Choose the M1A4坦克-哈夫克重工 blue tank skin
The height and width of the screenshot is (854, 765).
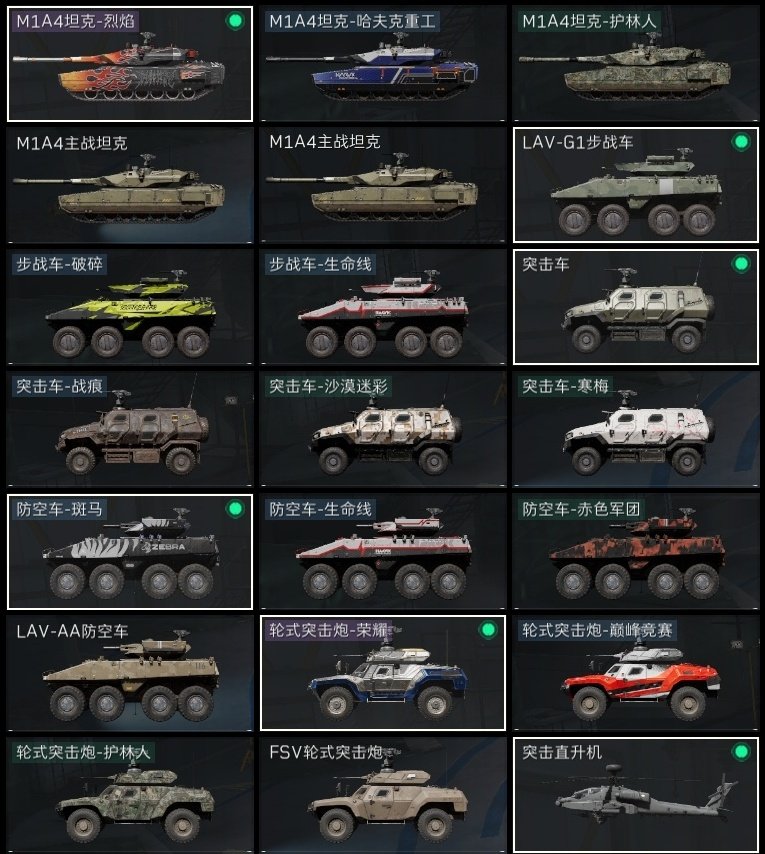click(x=383, y=64)
